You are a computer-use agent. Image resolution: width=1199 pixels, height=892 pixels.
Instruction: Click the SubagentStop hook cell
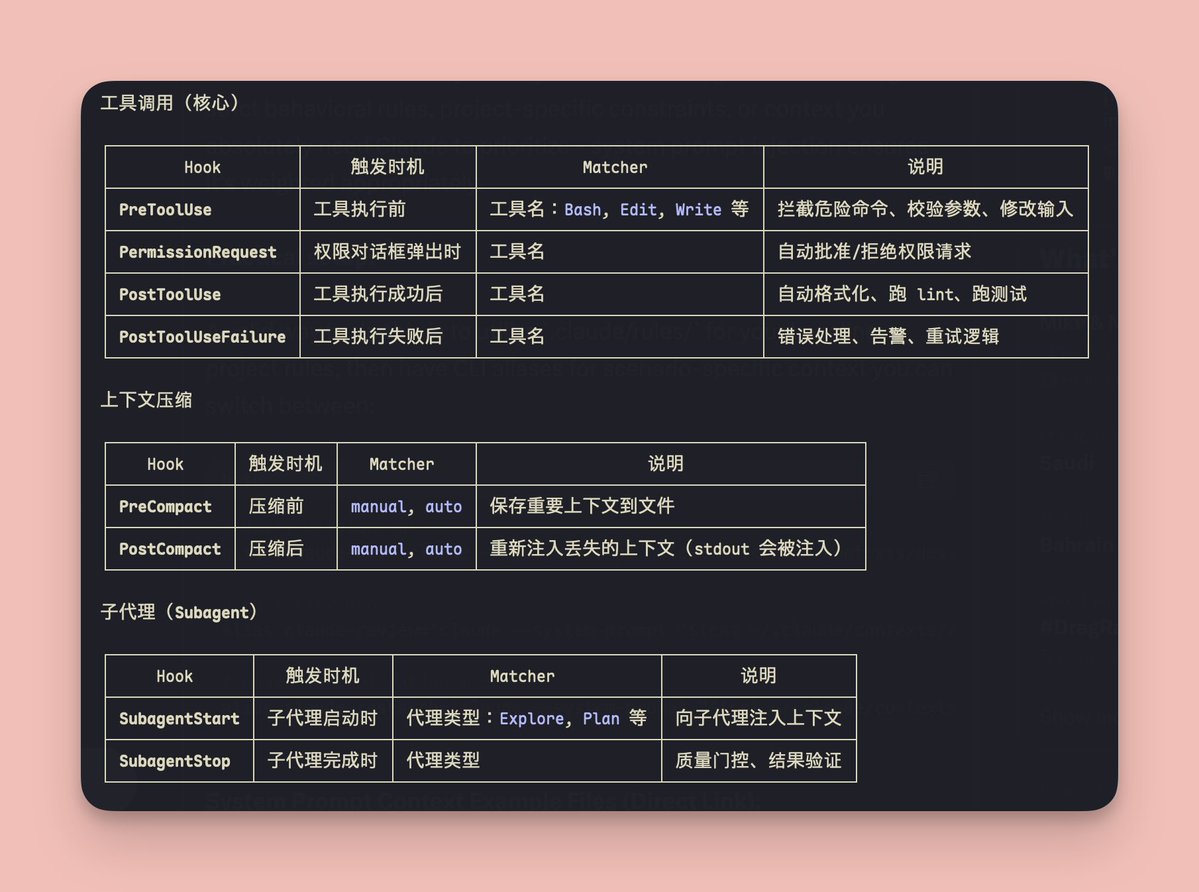click(179, 761)
